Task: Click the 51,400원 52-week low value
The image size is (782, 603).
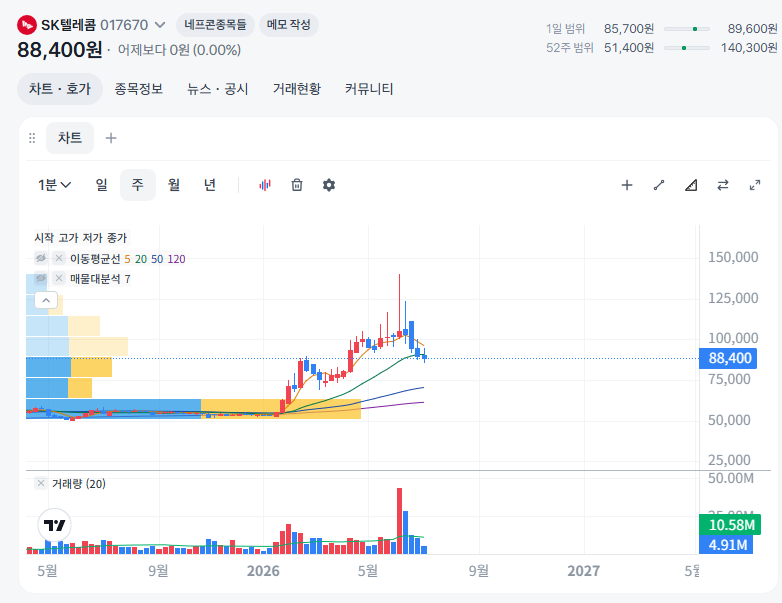Action: [x=629, y=48]
